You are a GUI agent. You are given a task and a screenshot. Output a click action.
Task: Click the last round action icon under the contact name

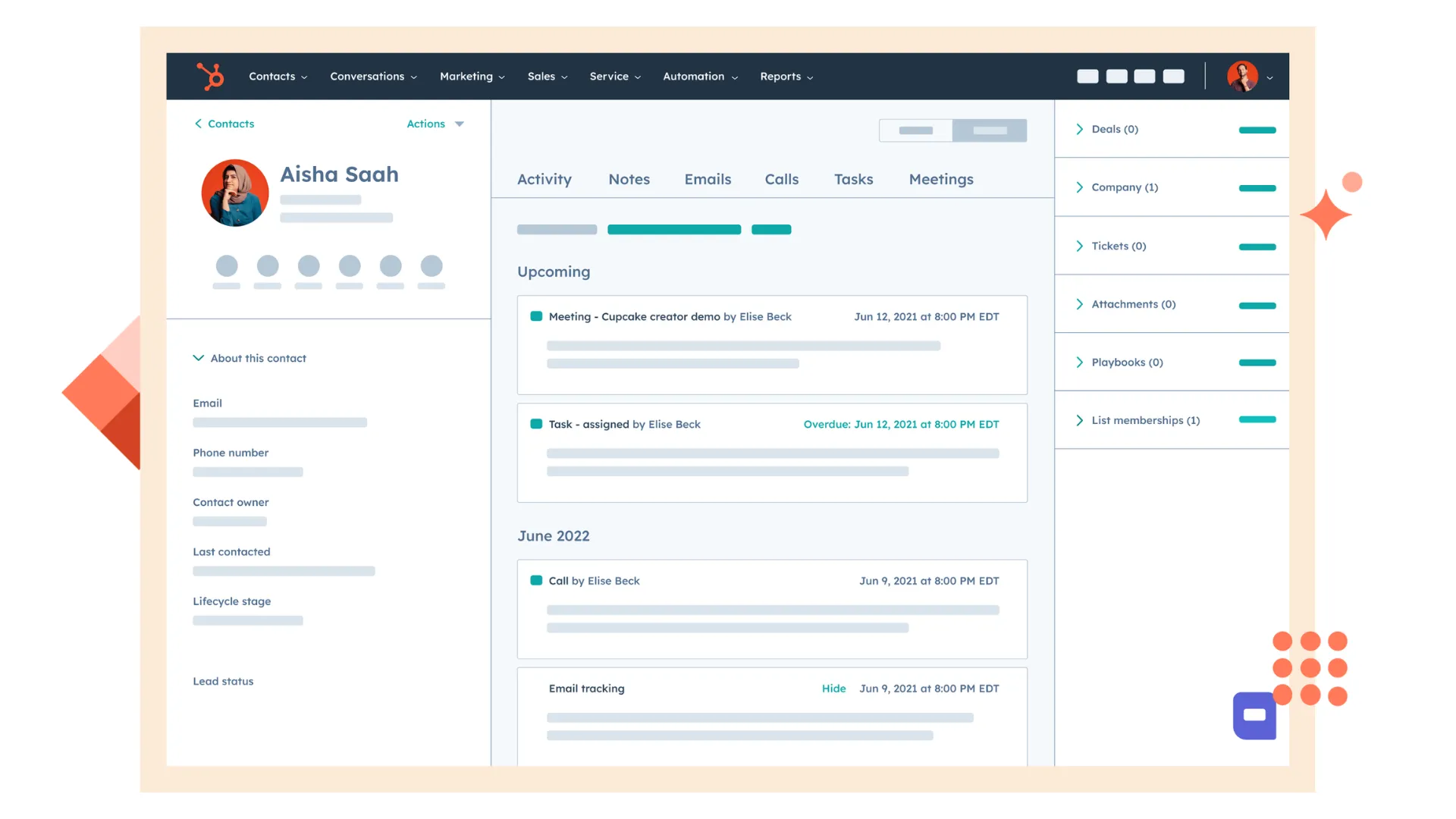point(431,266)
